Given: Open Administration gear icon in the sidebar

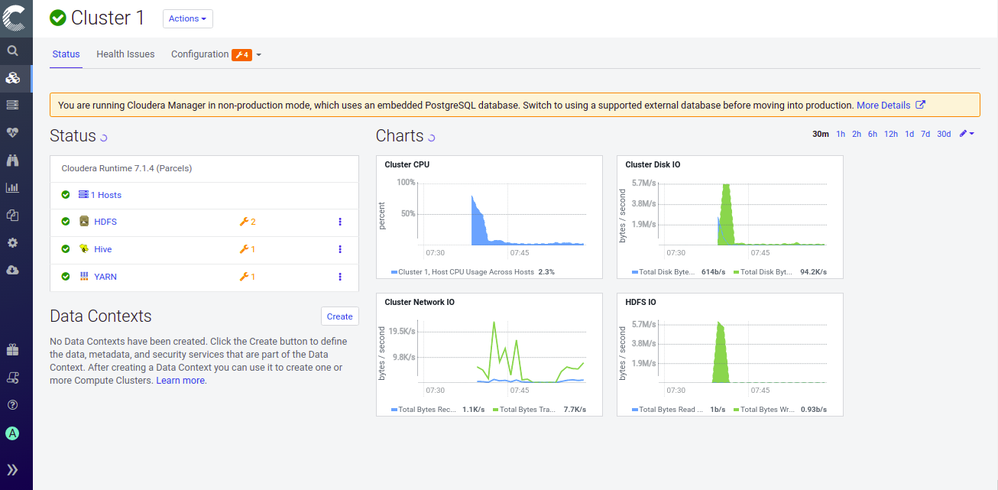Looking at the screenshot, I should 13,242.
